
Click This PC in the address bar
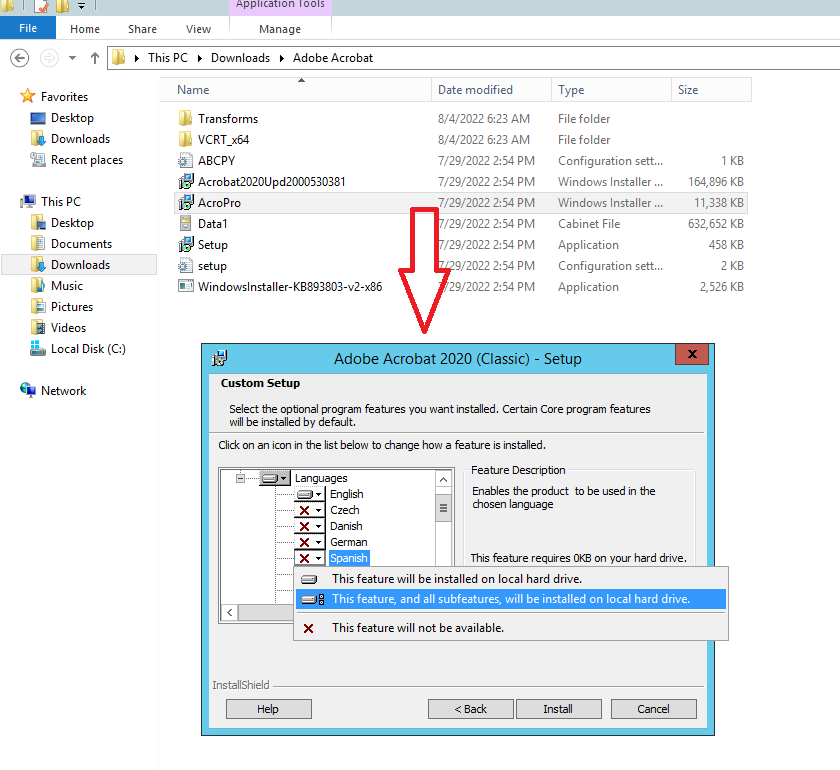click(x=168, y=58)
